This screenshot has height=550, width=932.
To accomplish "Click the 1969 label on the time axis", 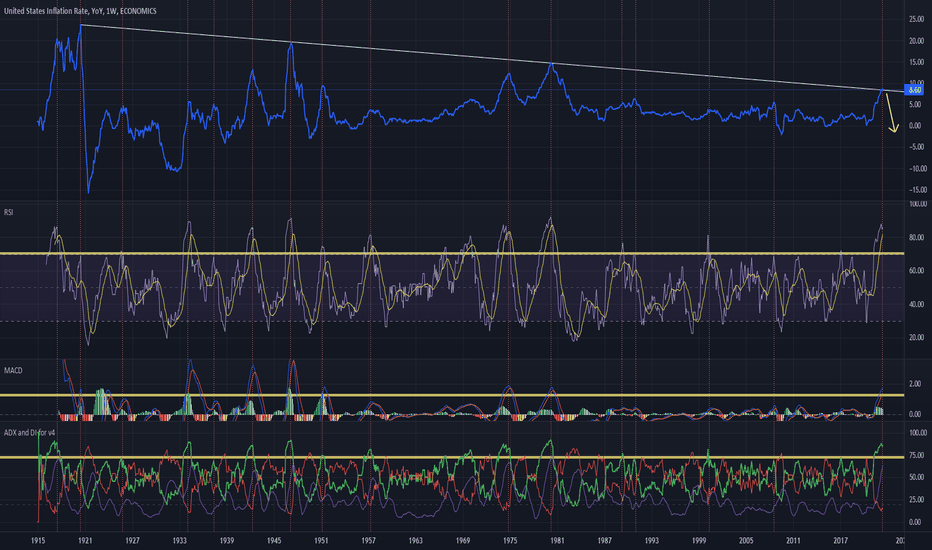I will click(x=462, y=540).
